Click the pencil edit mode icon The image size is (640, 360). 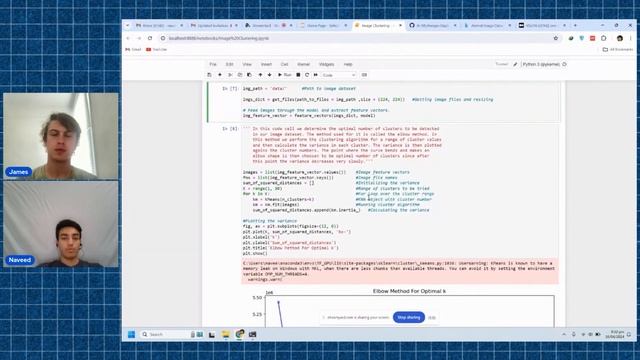515,64
